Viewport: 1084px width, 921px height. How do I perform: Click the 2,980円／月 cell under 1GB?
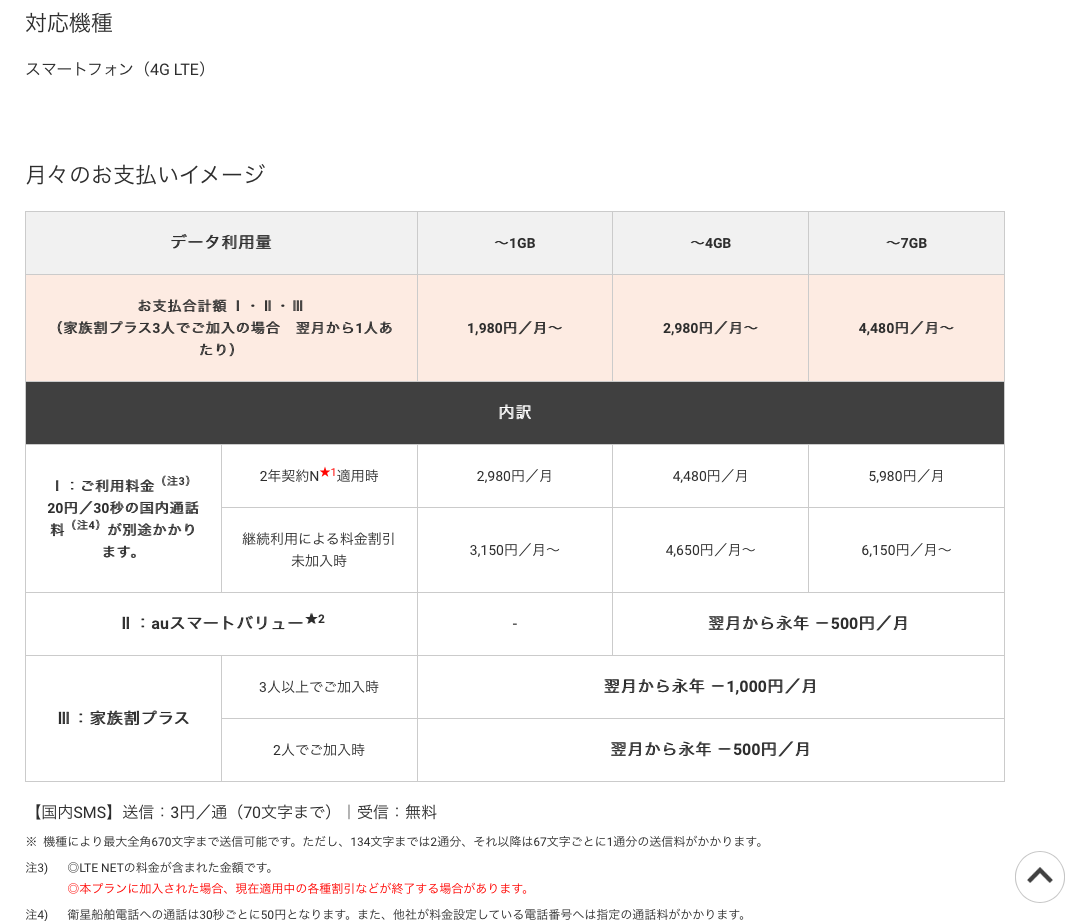515,476
